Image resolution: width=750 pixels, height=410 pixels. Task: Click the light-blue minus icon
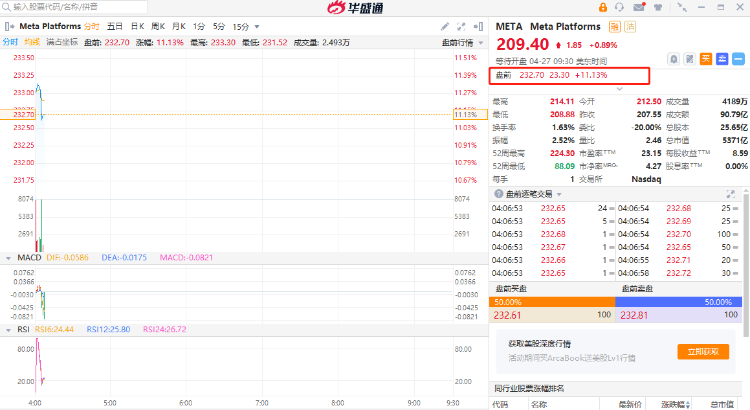click(738, 59)
